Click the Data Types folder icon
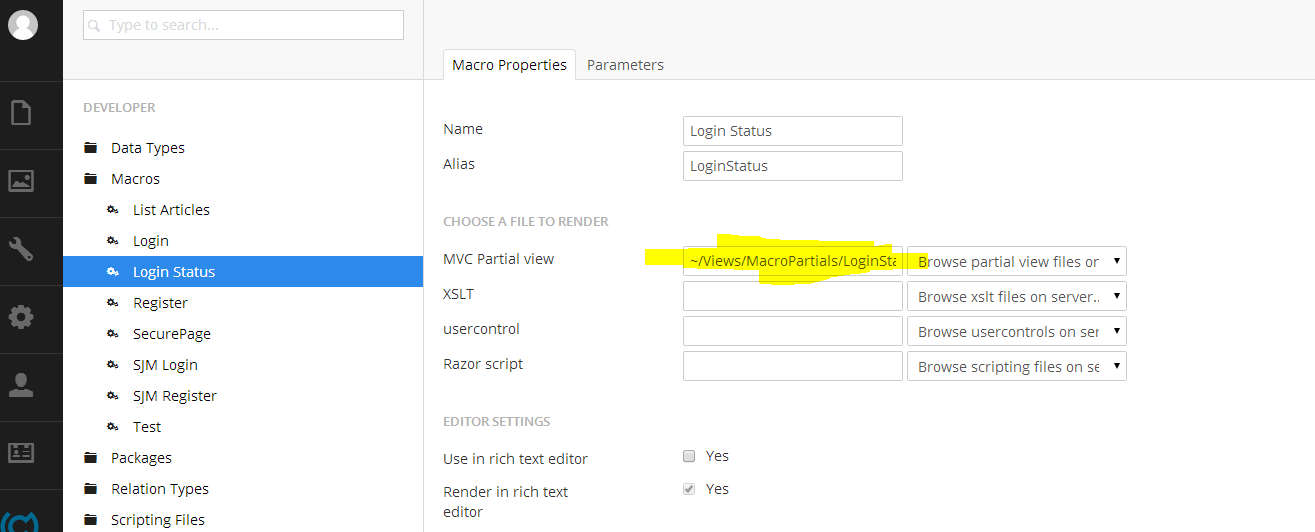This screenshot has width=1315, height=532. pos(91,148)
